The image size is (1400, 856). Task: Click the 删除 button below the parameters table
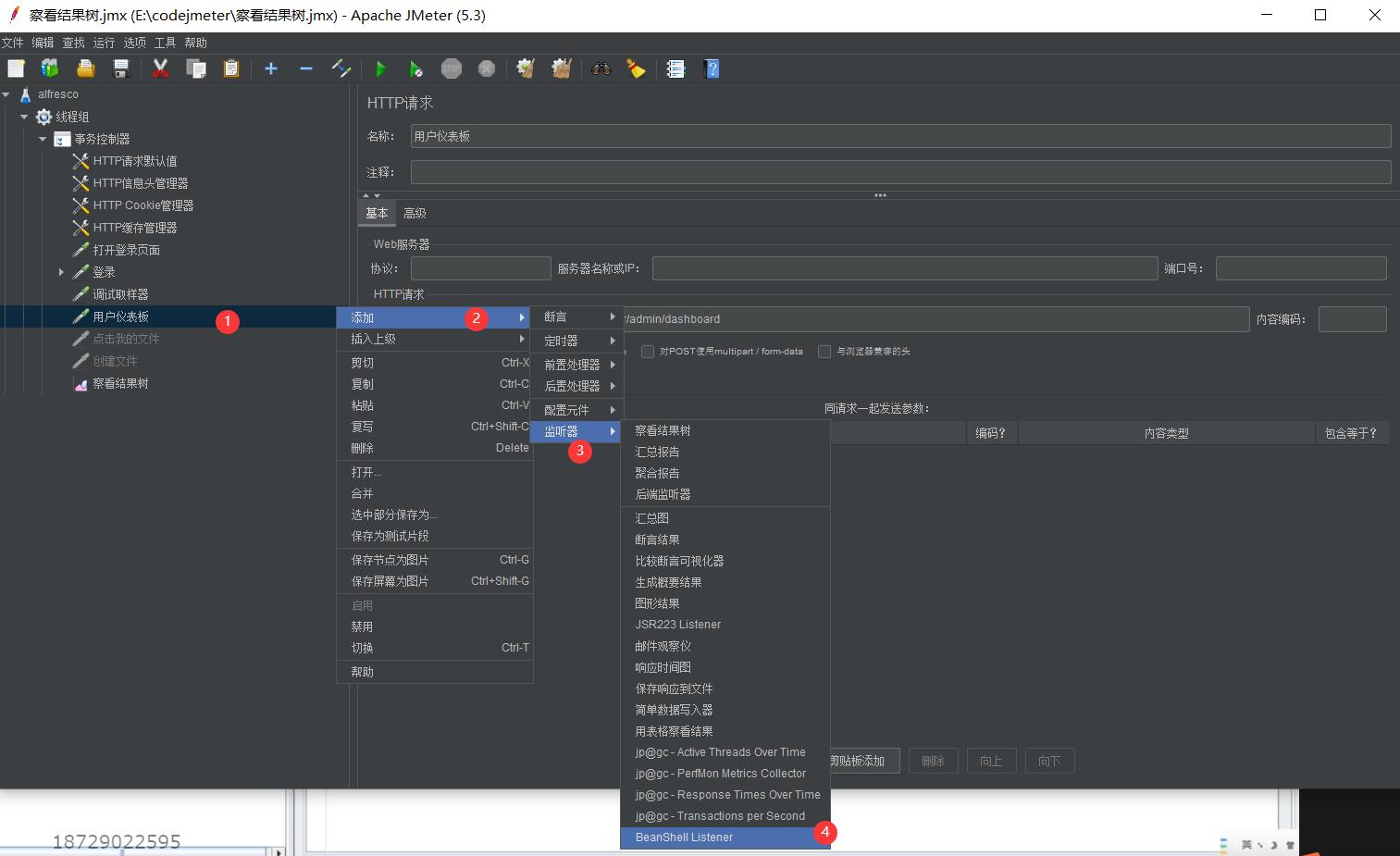point(933,761)
